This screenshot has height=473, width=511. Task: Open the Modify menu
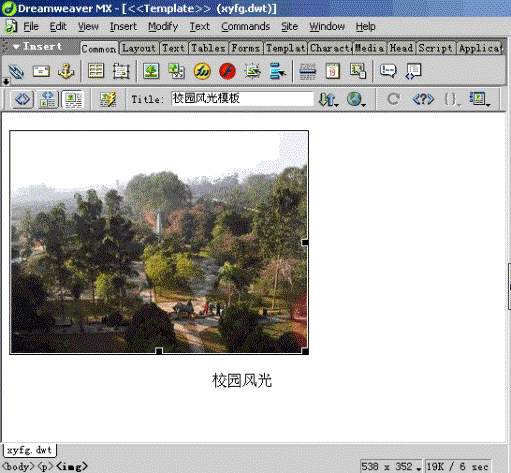tap(163, 26)
